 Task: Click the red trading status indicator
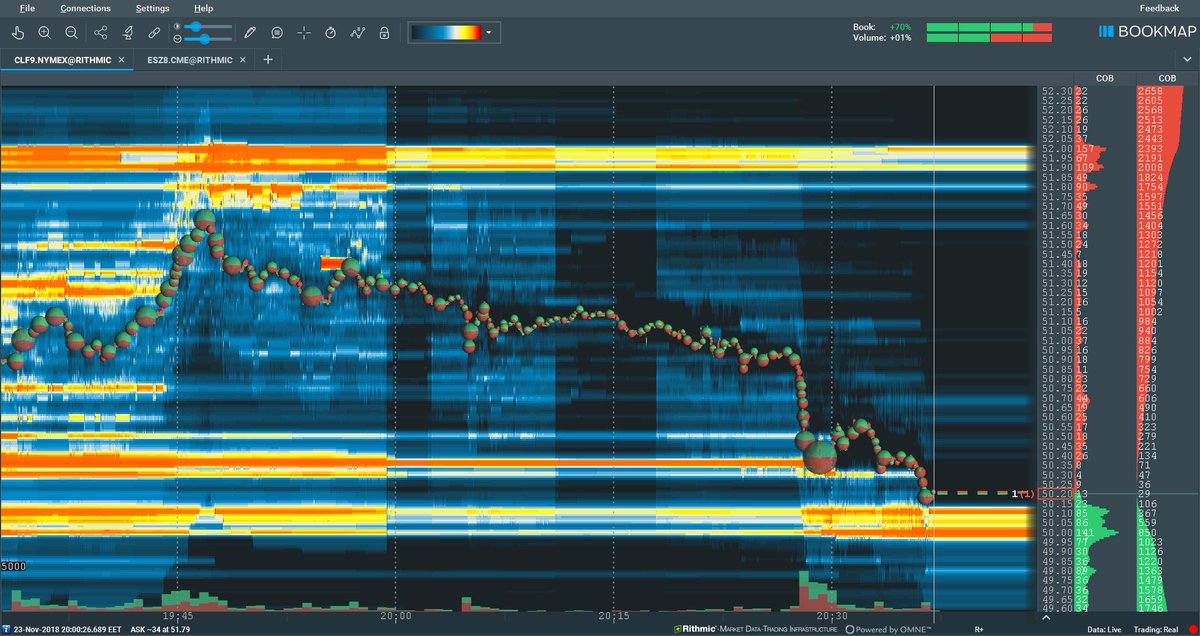pyautogui.click(x=1191, y=629)
